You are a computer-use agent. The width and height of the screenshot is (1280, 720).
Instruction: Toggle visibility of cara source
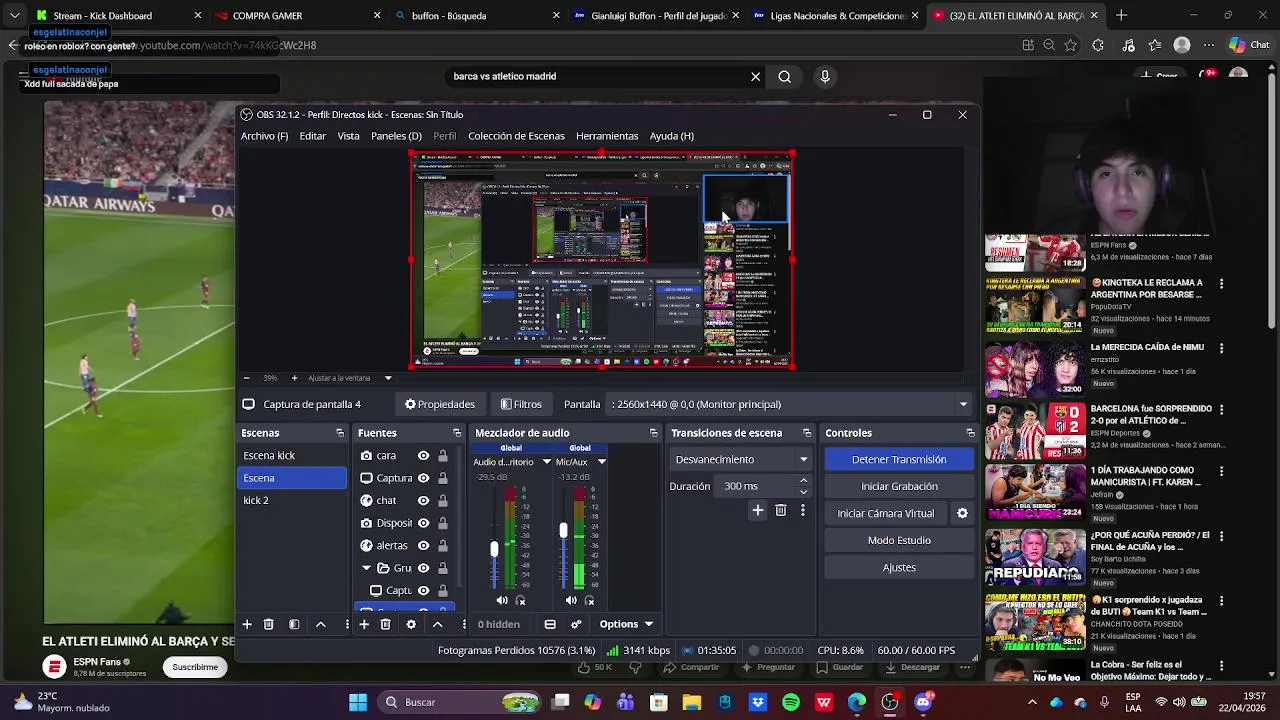[424, 455]
